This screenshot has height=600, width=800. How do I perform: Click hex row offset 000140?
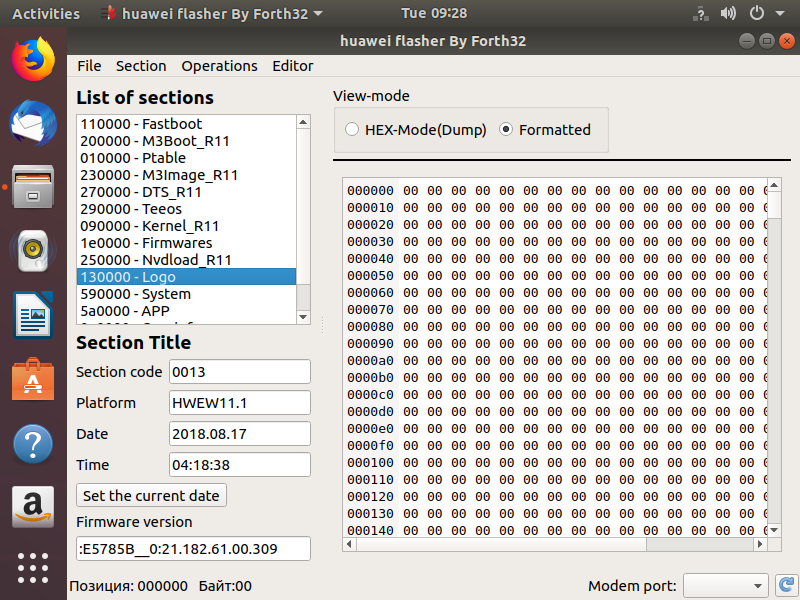(370, 531)
